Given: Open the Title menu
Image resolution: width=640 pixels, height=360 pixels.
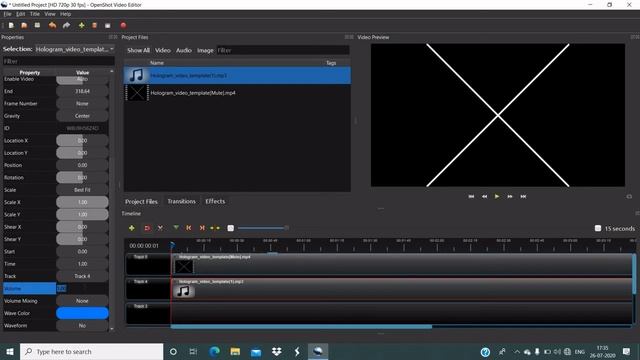Looking at the screenshot, I should (35, 14).
